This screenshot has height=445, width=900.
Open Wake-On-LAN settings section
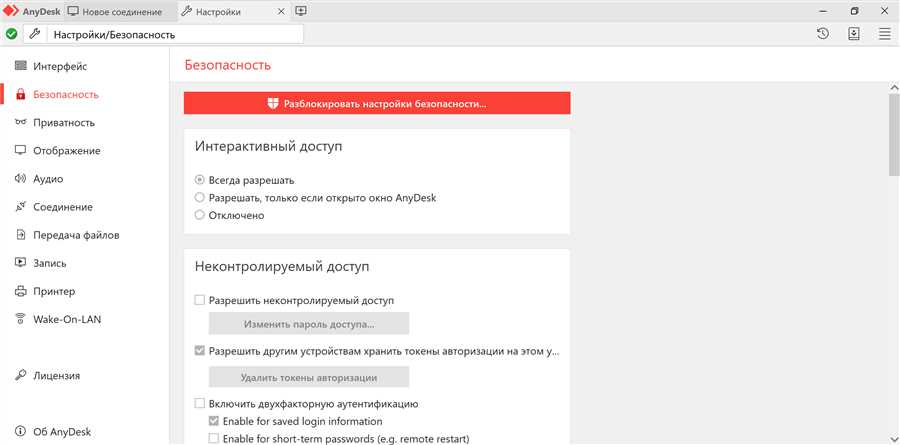(67, 319)
